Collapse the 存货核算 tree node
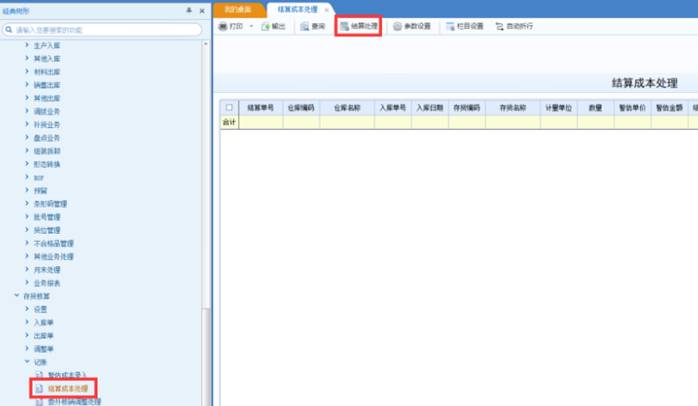This screenshot has height=406, width=698. click(15, 296)
